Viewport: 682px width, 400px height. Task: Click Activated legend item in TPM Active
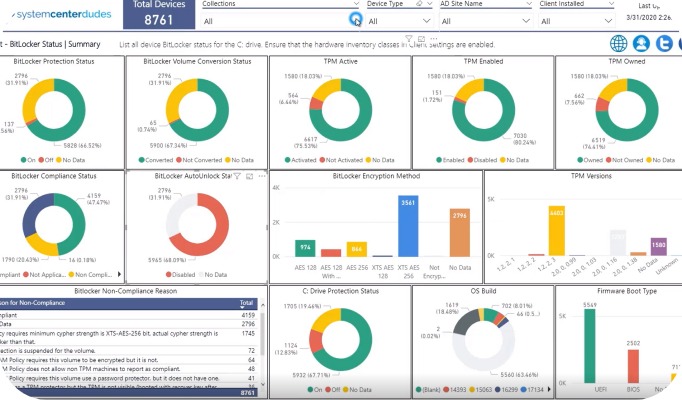coord(300,160)
